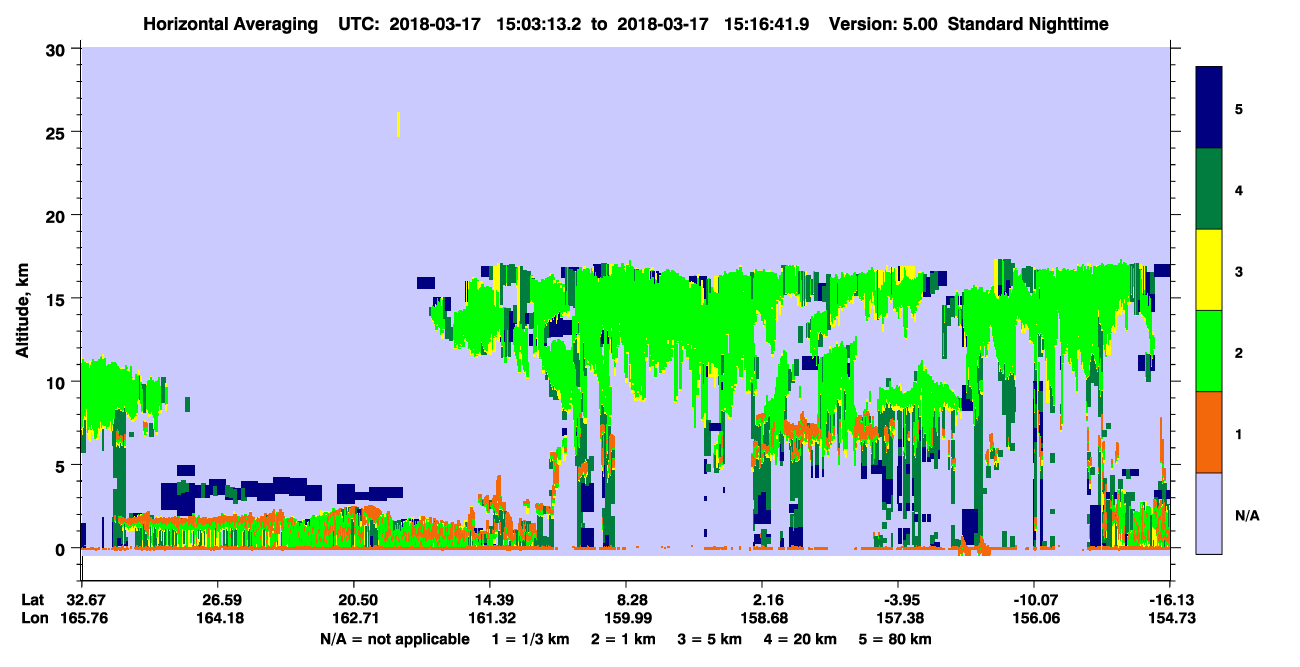Click the legend text "N/A = not applicable"
The width and height of the screenshot is (1300, 667).
coord(395,639)
